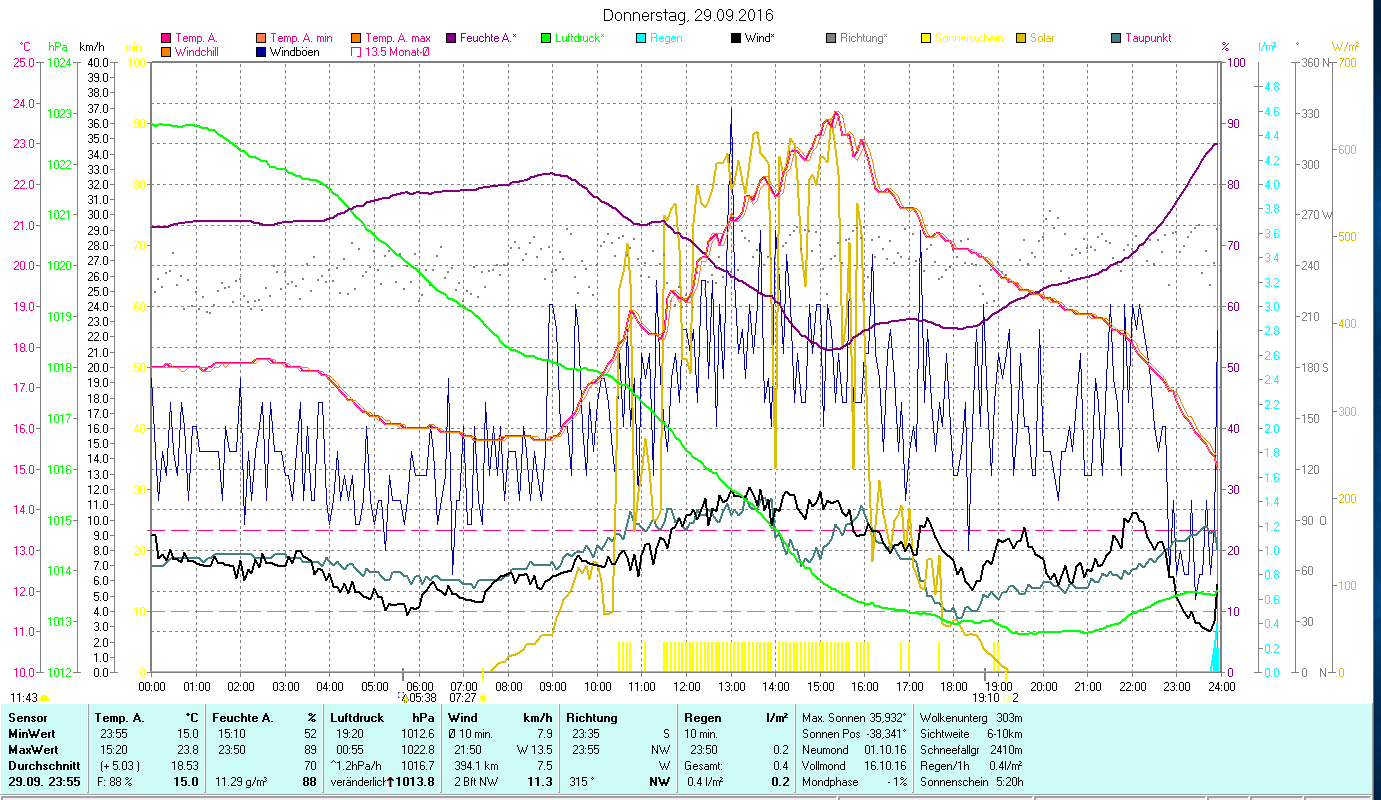
Task: Click the Windchill legend swatch
Action: pos(166,52)
